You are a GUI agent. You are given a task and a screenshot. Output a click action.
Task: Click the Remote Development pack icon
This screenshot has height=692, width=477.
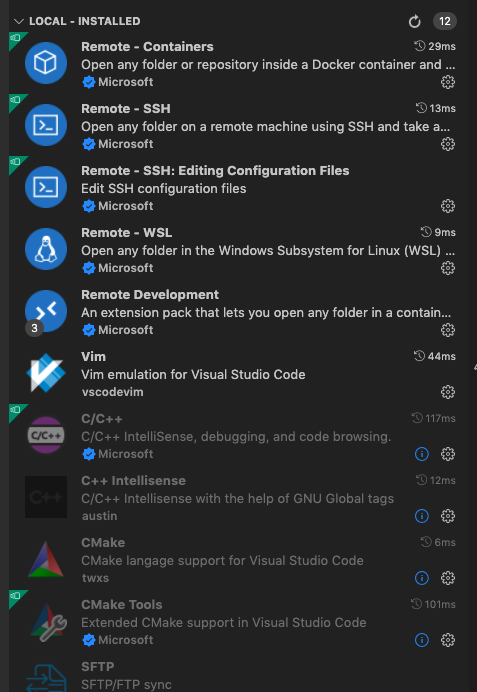46,311
